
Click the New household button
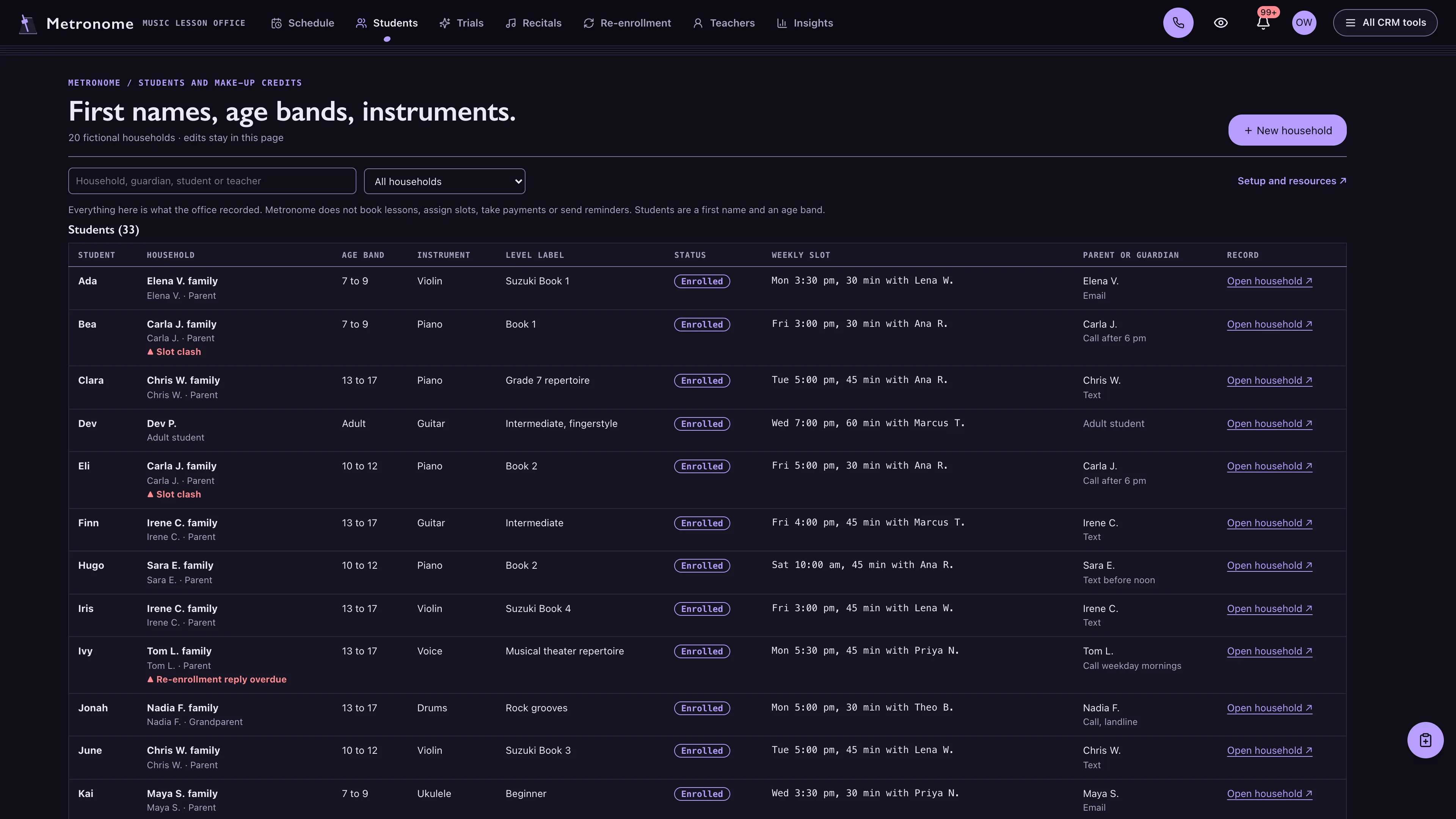point(1287,130)
